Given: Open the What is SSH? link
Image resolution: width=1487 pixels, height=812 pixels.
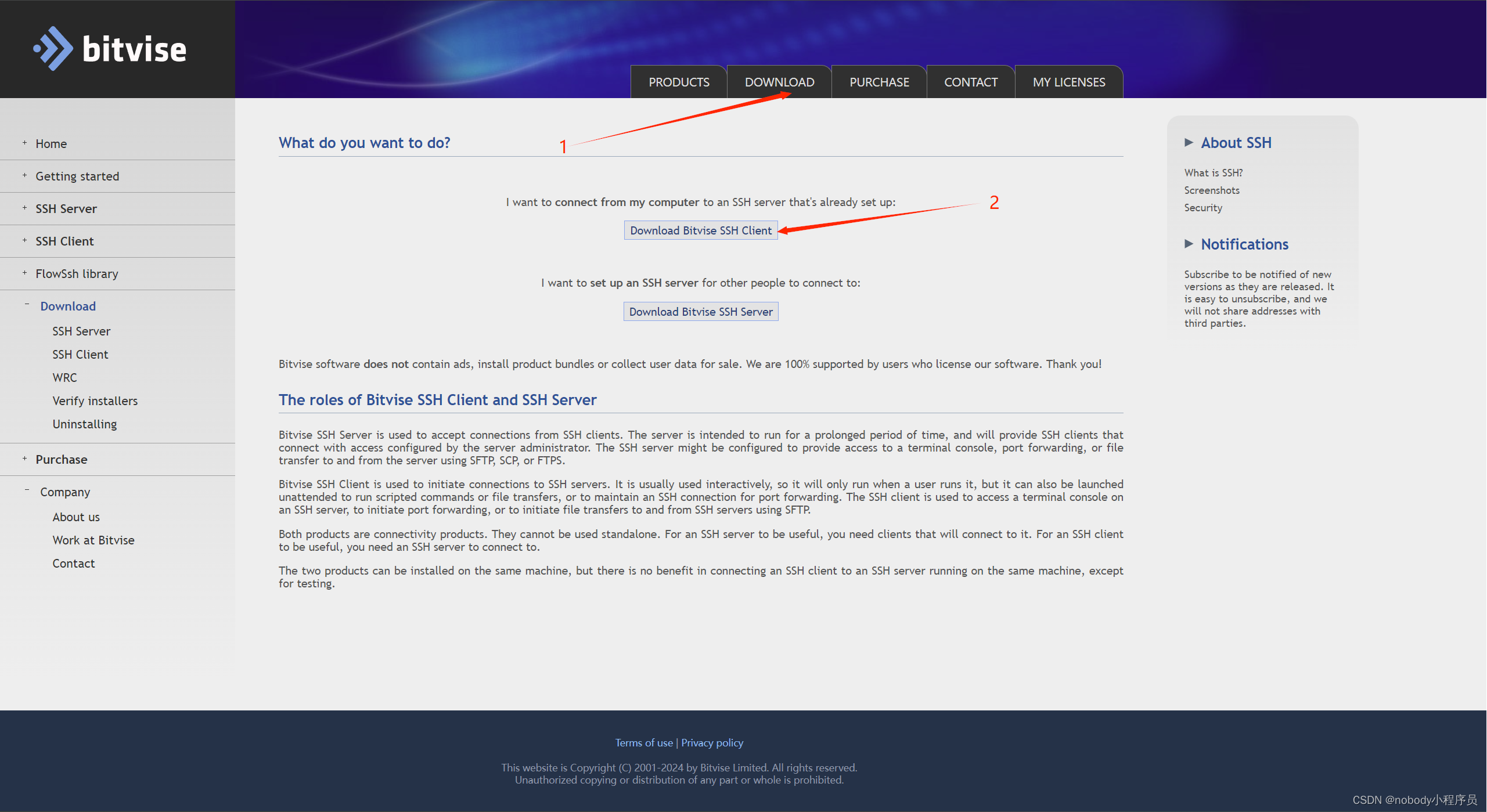Looking at the screenshot, I should (1213, 173).
